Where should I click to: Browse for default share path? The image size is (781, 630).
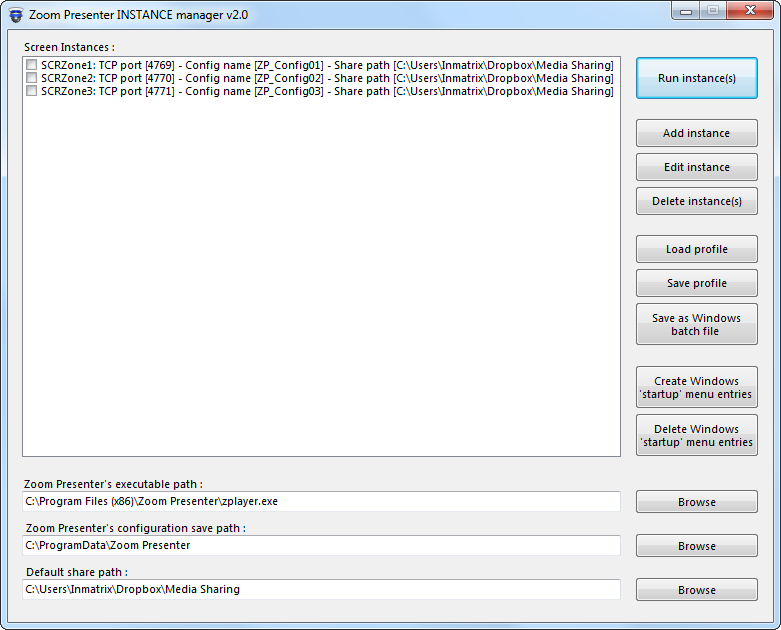[696, 589]
